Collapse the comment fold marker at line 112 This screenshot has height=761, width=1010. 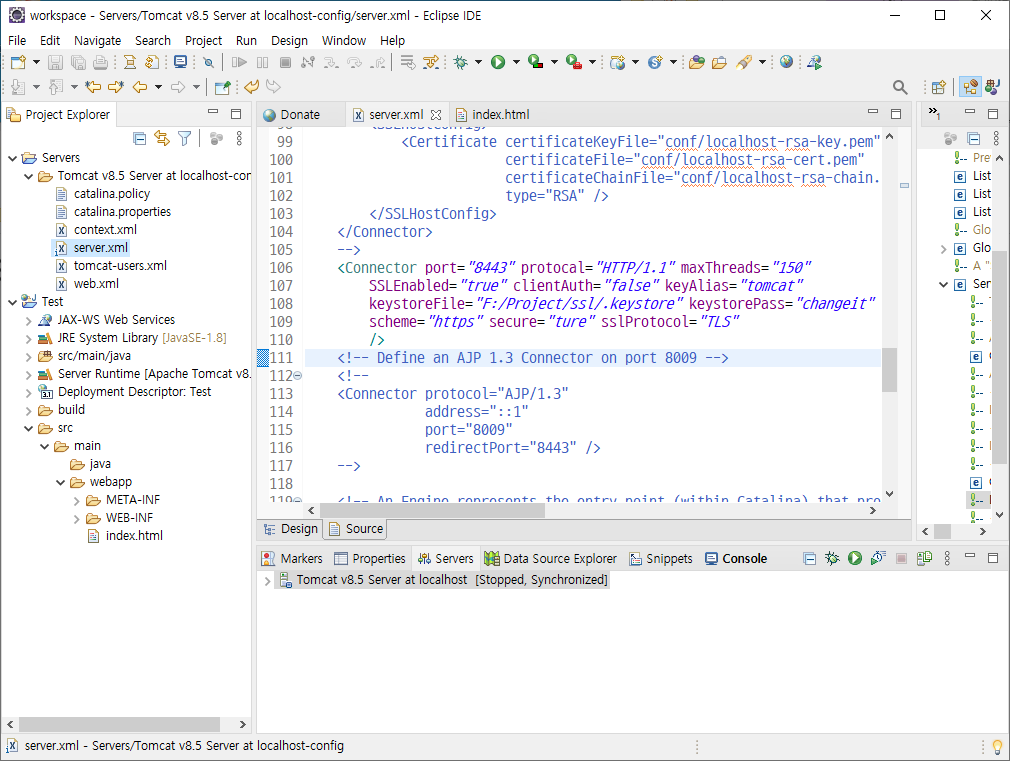pos(298,376)
